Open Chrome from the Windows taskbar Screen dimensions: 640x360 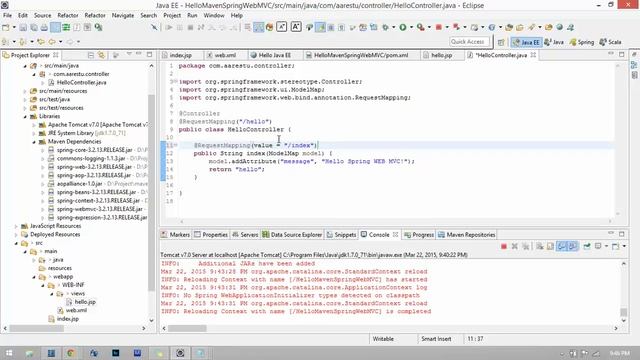[x=71, y=353]
